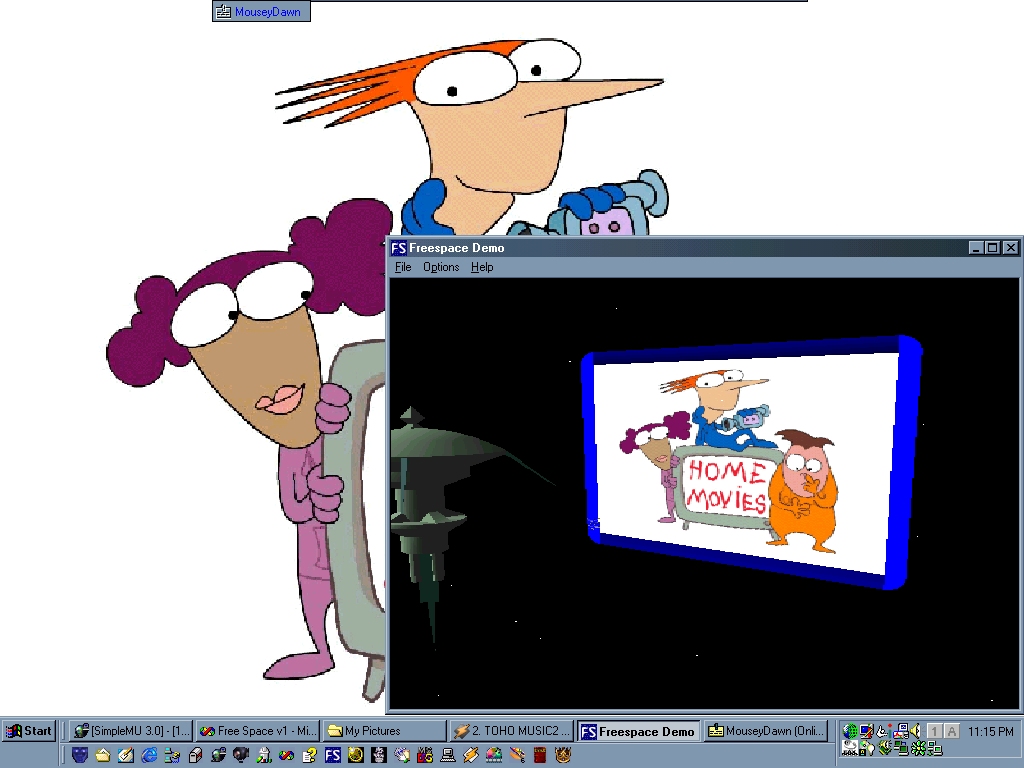
Task: Launch the orange crowned face quick launch icon
Action: pos(563,755)
